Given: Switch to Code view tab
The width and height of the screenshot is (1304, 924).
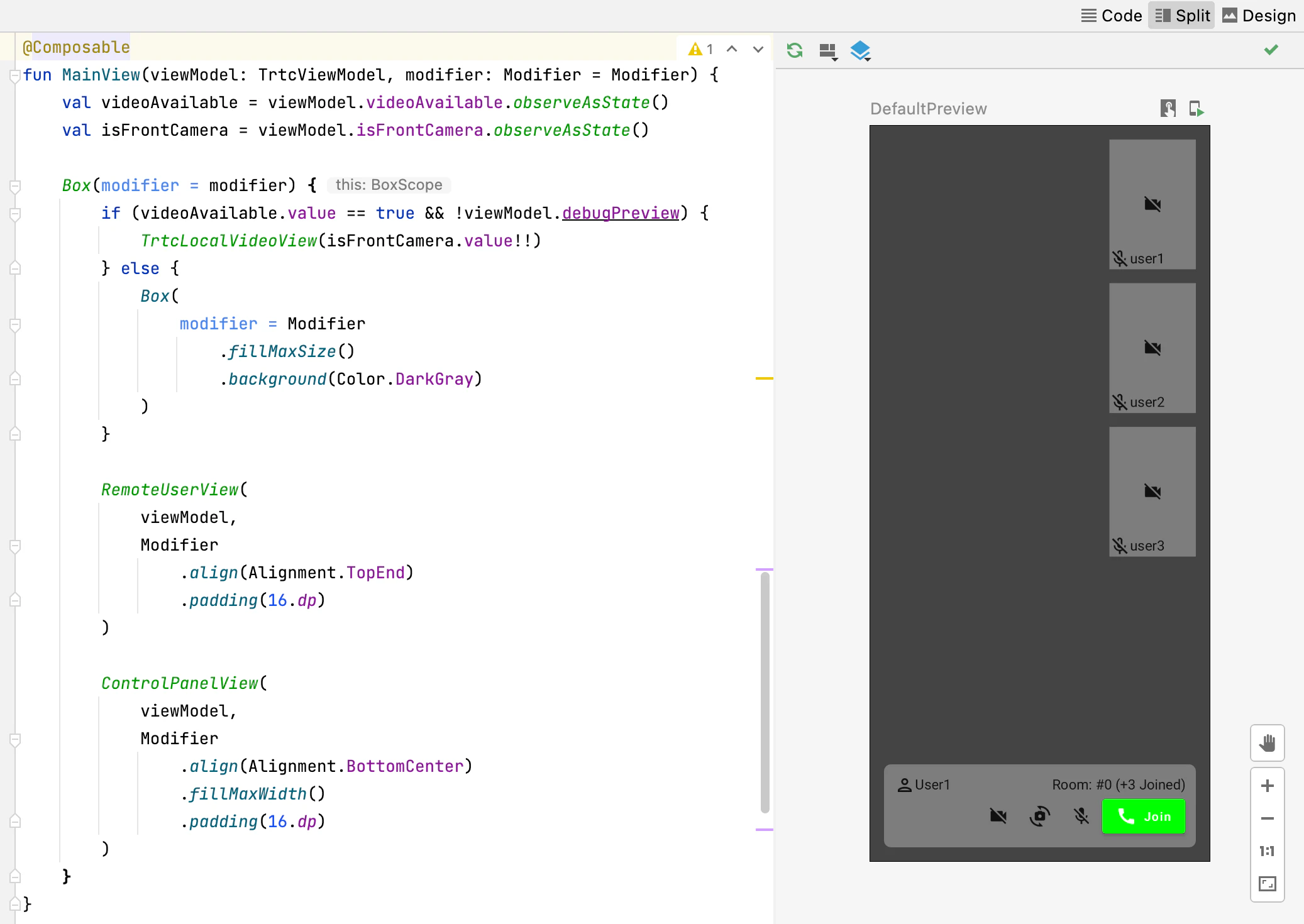Looking at the screenshot, I should (1112, 16).
